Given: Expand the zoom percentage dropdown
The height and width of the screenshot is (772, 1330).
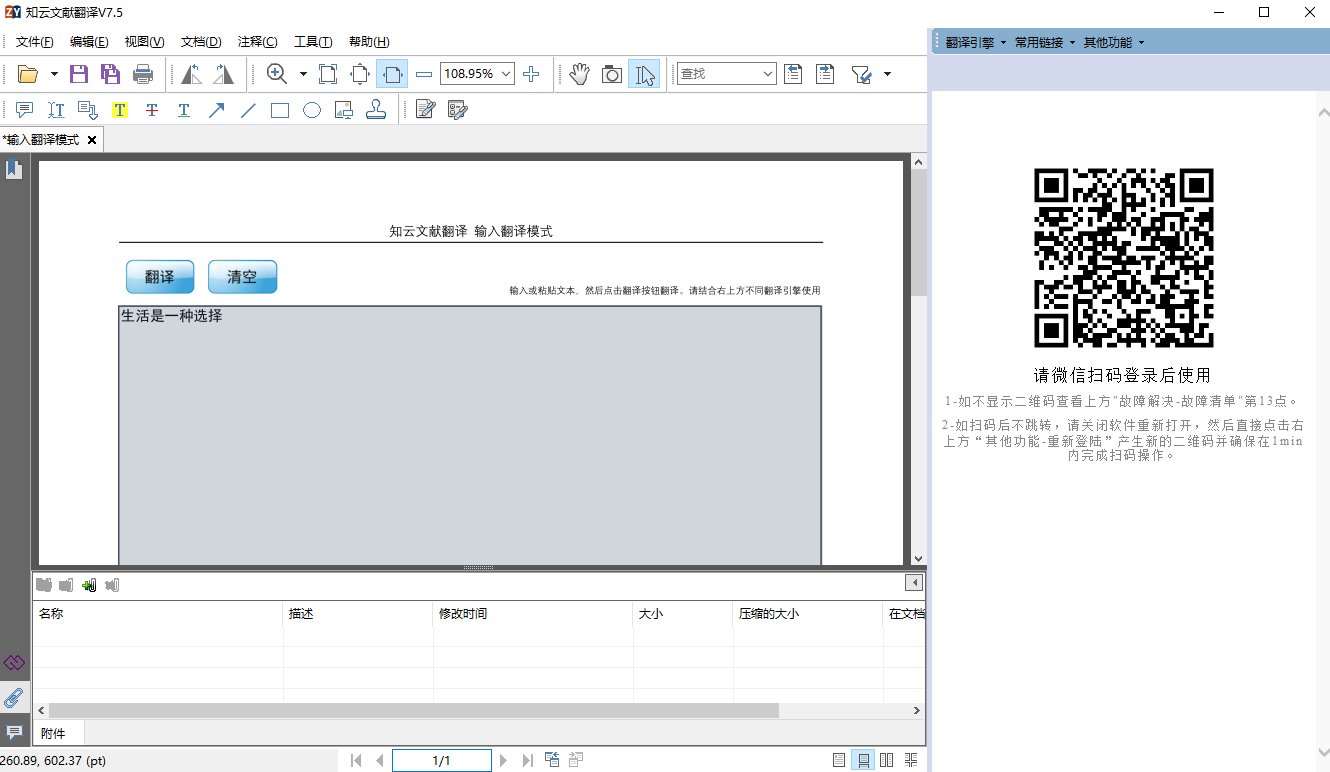Looking at the screenshot, I should point(506,74).
